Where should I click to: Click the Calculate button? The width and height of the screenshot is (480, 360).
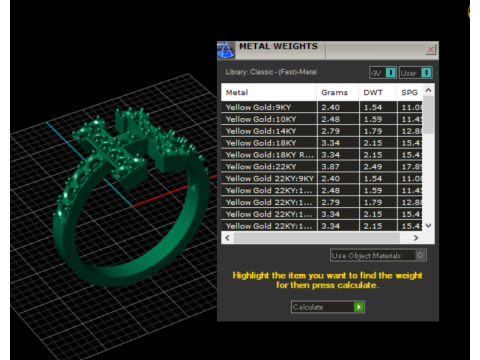[328, 307]
